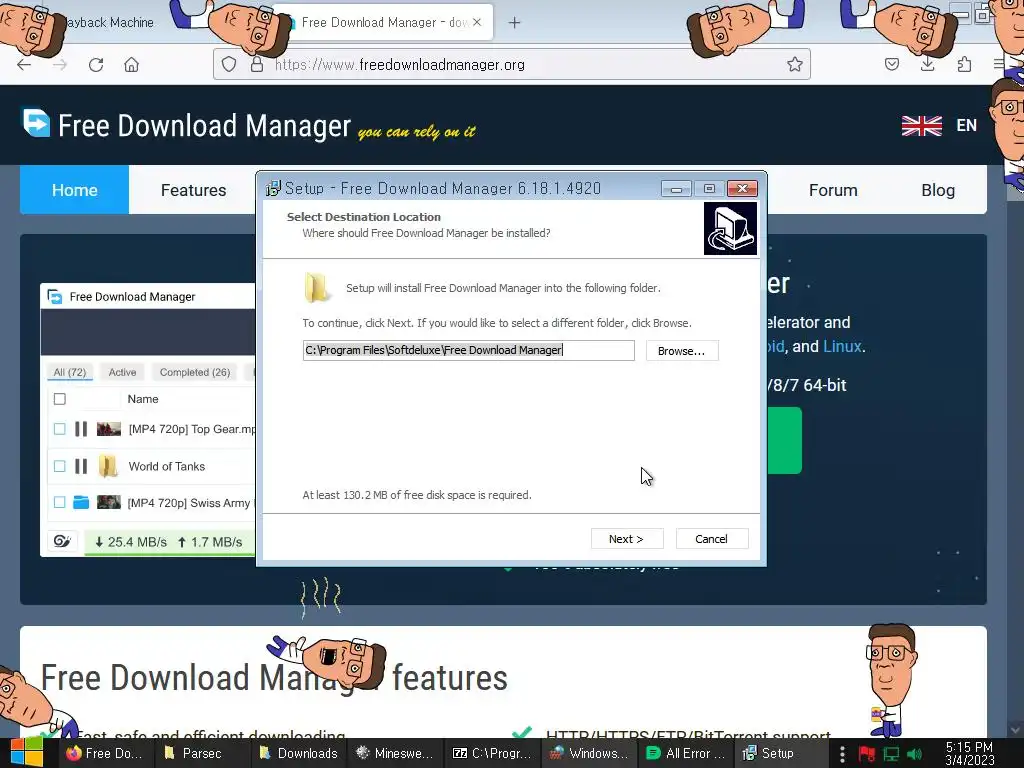This screenshot has height=768, width=1024.
Task: Tick the checkbox for World of Tanks
Action: point(59,466)
